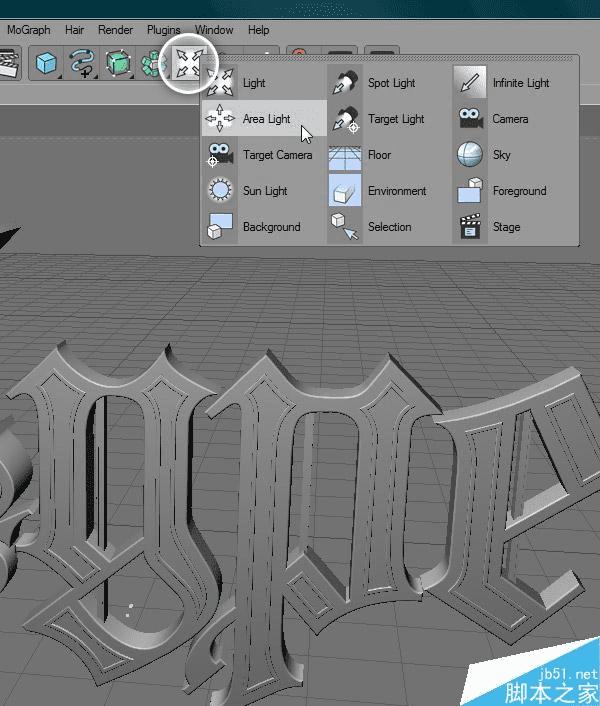600x706 pixels.
Task: Select the Spot Light icon
Action: [345, 82]
